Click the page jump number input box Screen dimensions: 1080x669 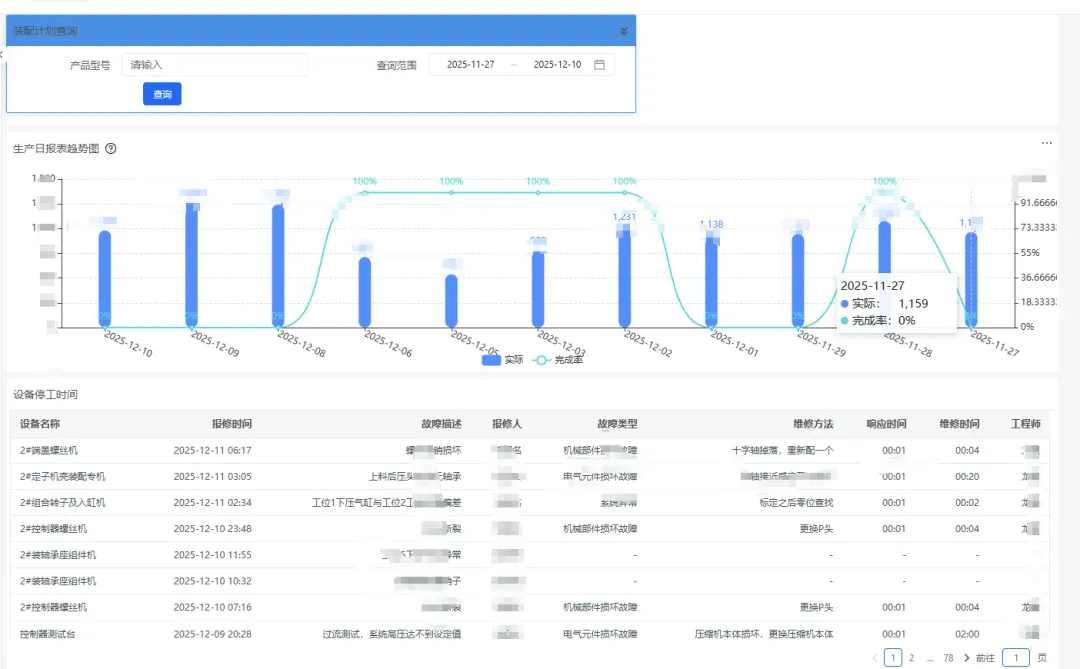tap(1015, 657)
